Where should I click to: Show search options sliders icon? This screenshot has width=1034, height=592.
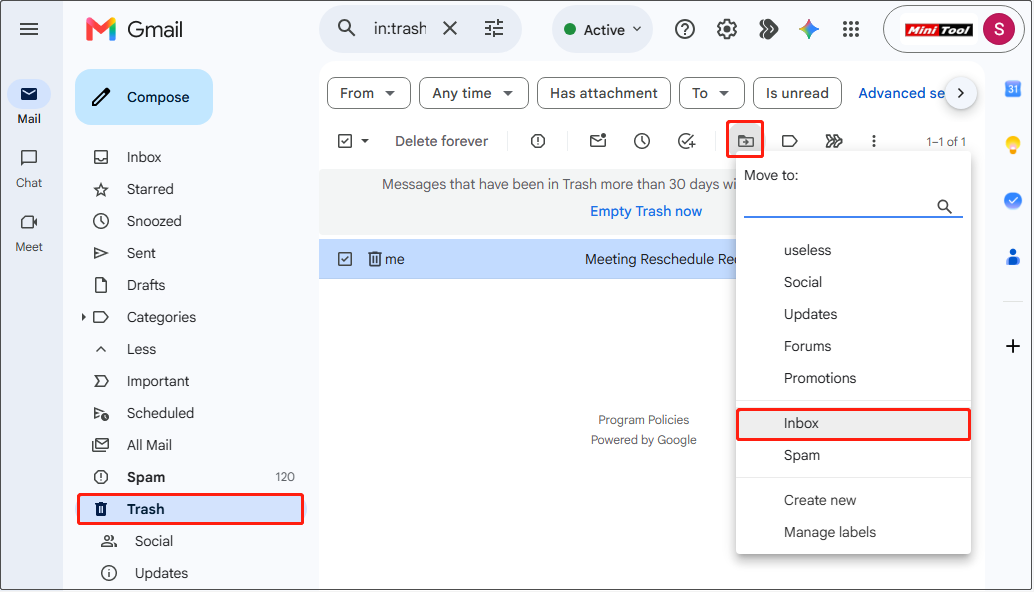tap(494, 28)
